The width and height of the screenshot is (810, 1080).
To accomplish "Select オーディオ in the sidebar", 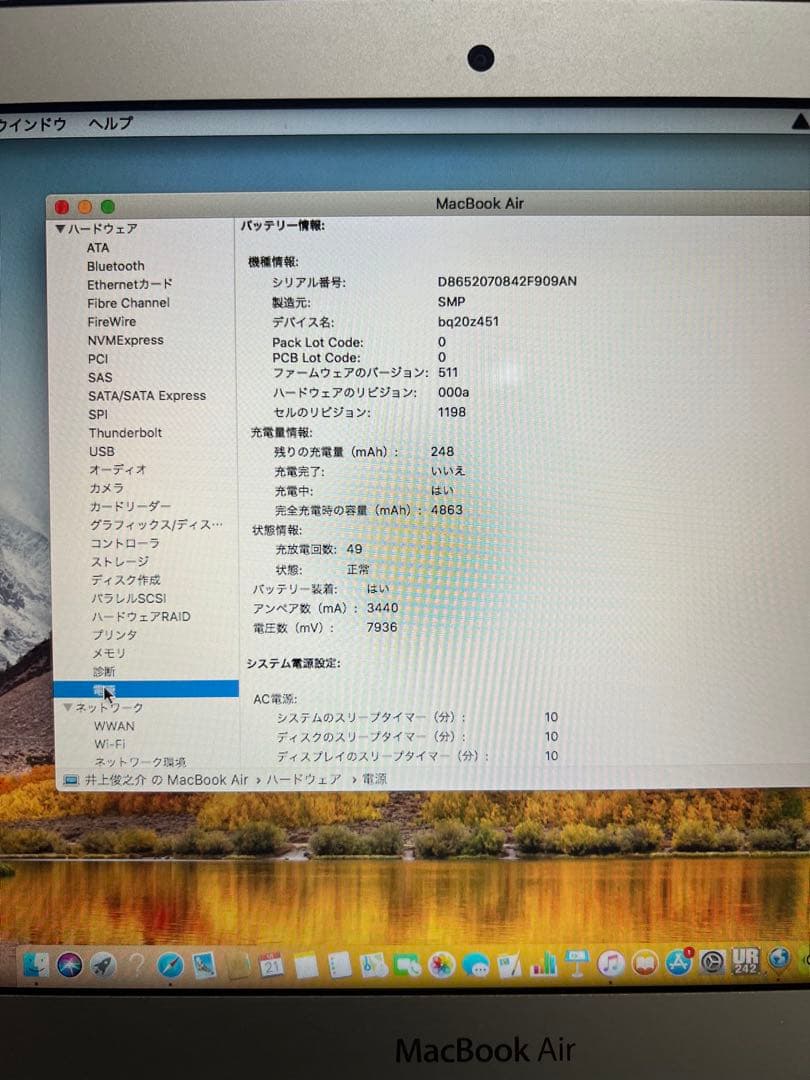I will (118, 470).
